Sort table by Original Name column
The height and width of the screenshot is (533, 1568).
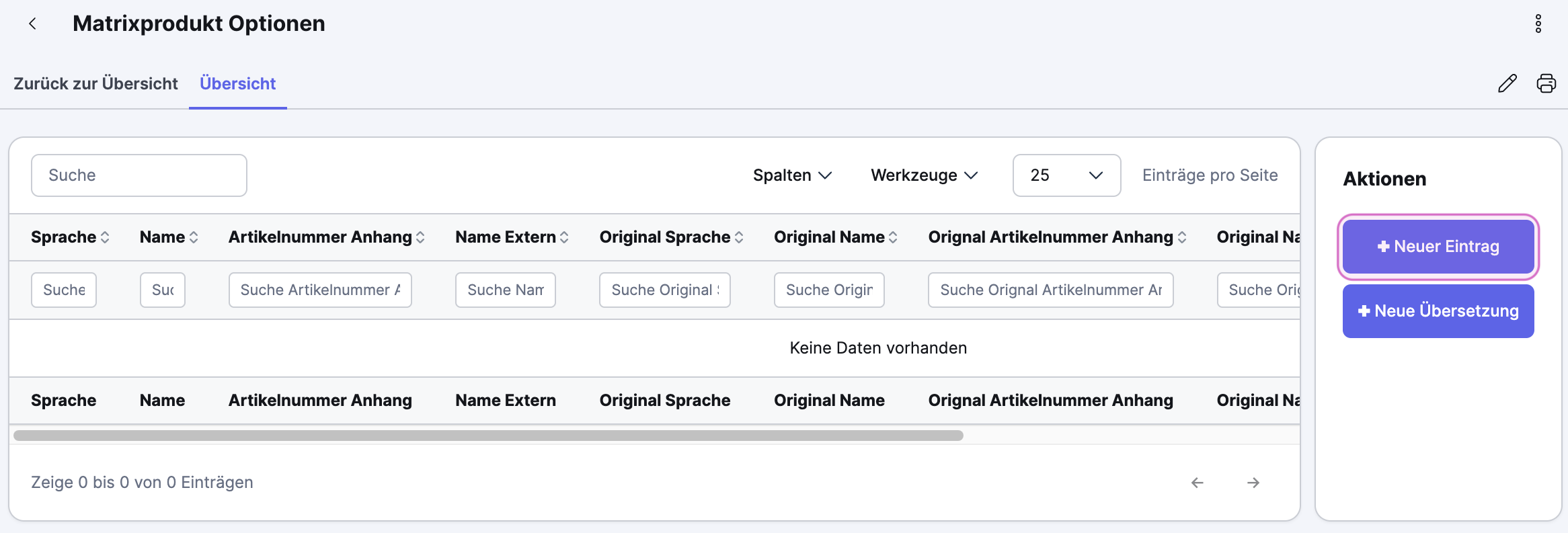[835, 237]
